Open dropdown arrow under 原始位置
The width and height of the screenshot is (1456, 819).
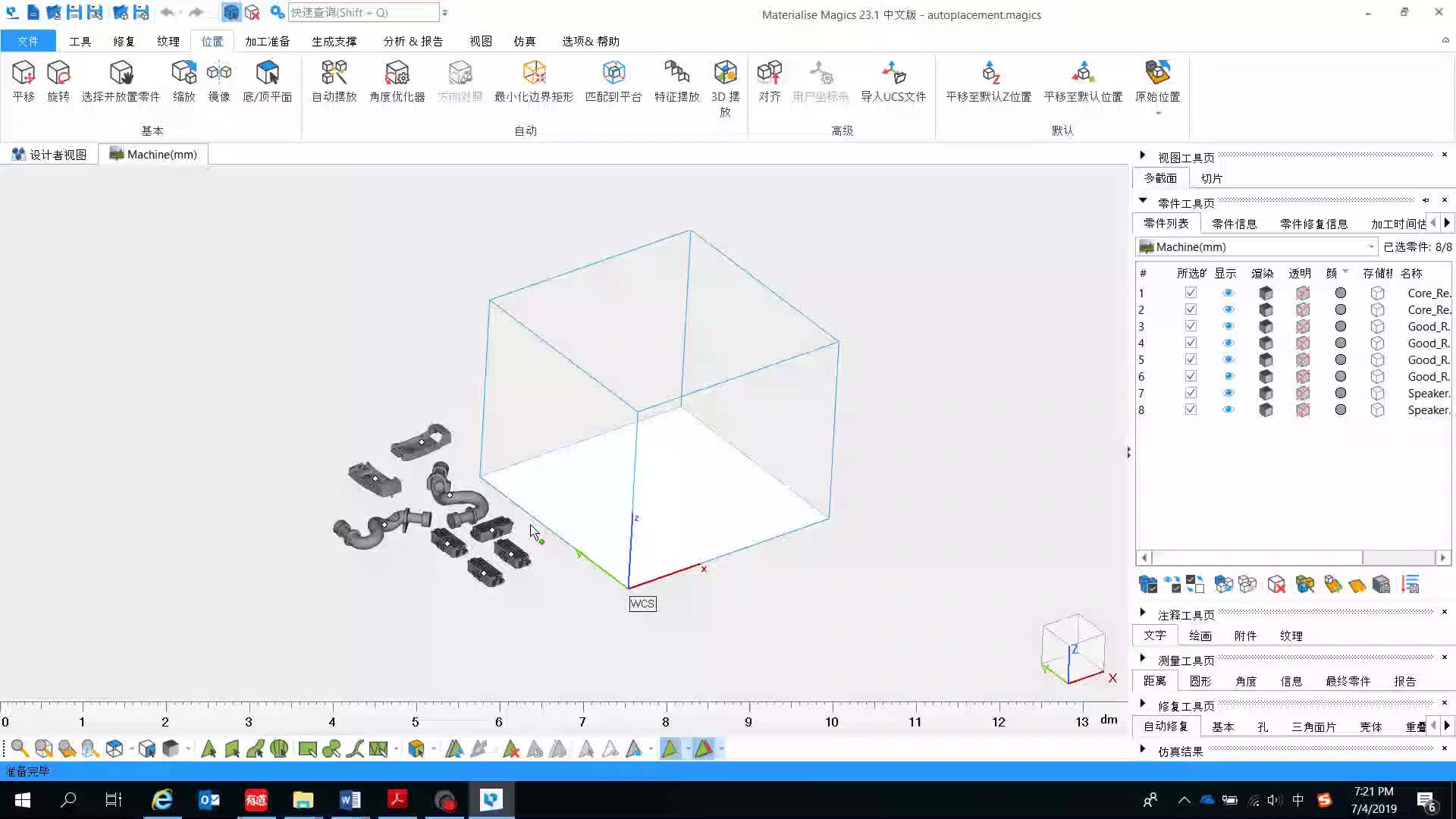point(1158,113)
